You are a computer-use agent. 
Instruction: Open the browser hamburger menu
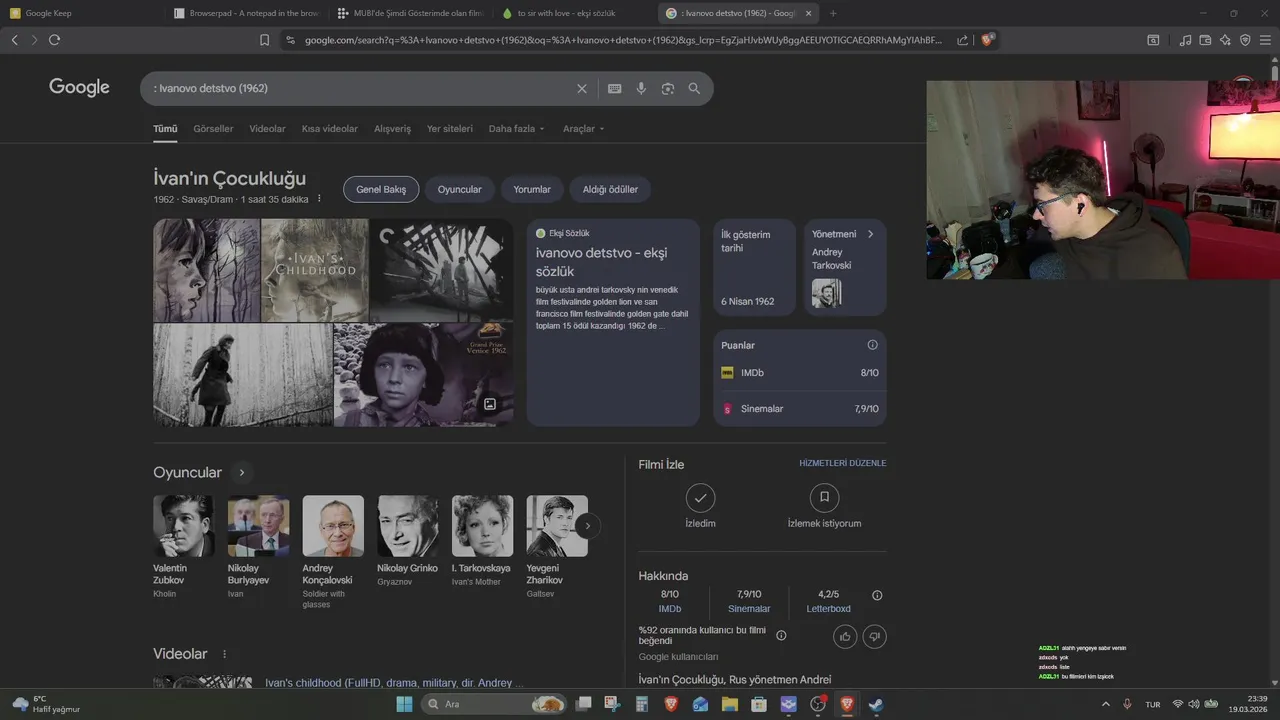[x=1265, y=40]
